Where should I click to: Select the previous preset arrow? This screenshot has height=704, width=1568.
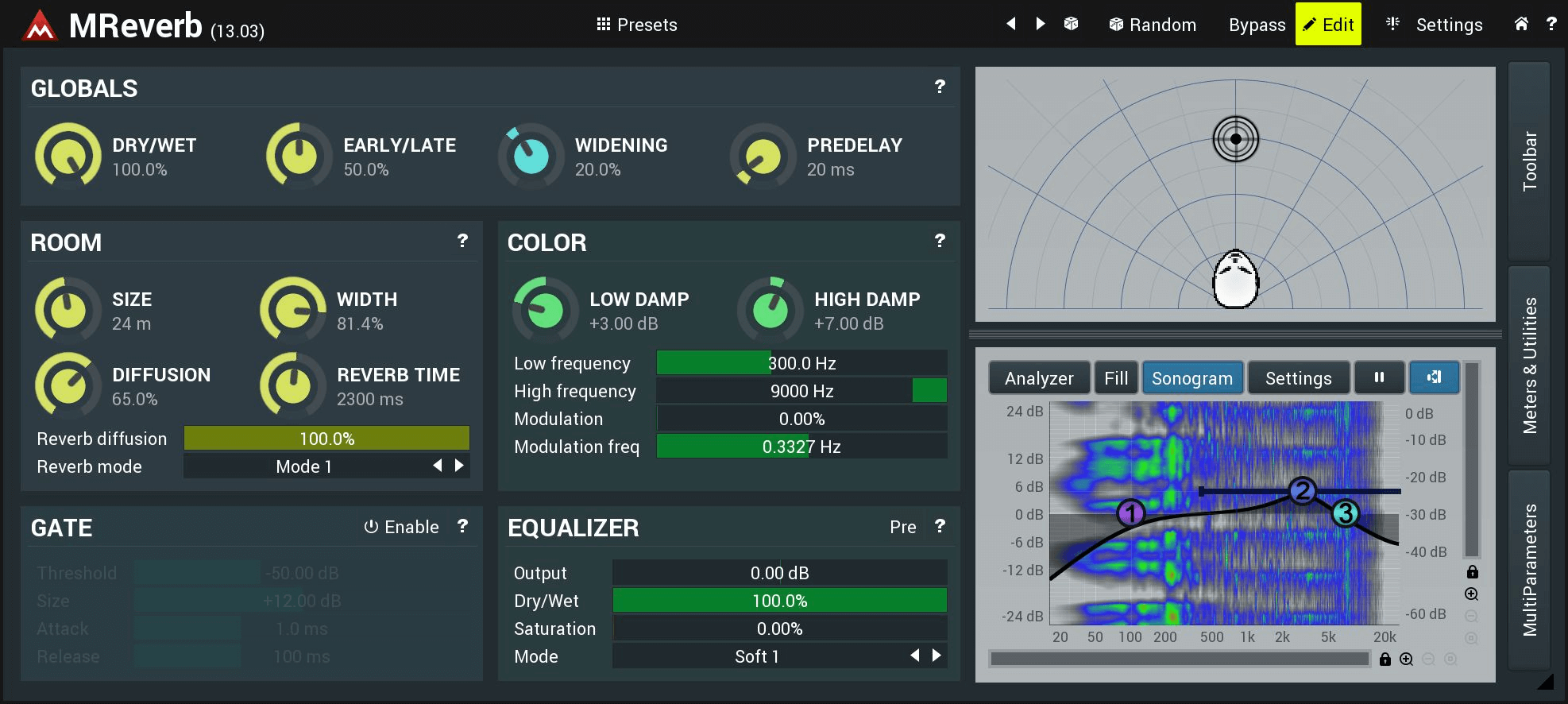[1011, 24]
